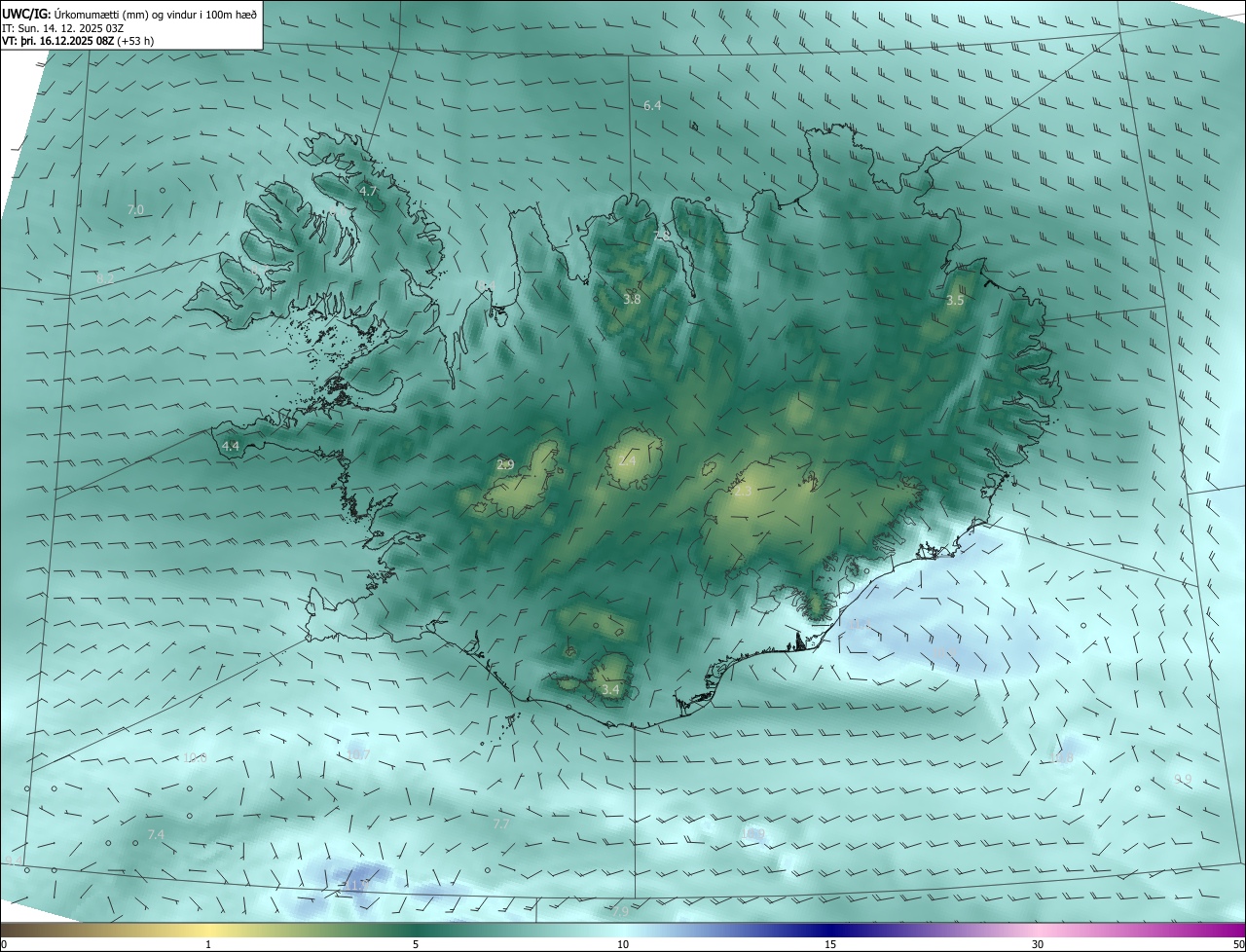Image resolution: width=1246 pixels, height=952 pixels.
Task: Click the 3.5 value label in northeast Iceland
Action: click(x=955, y=301)
